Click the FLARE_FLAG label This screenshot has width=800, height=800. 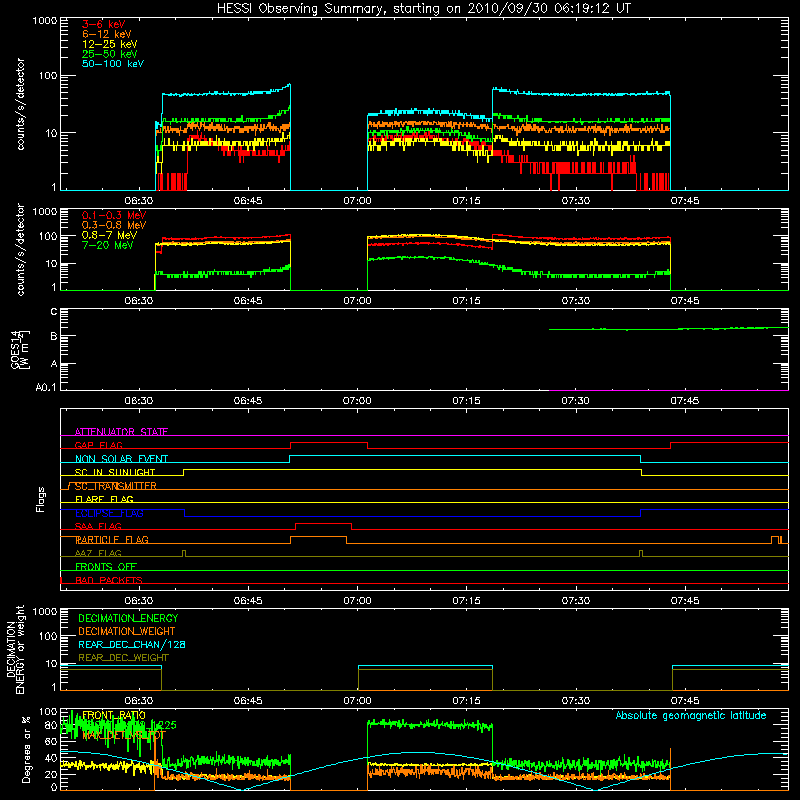tap(104, 499)
